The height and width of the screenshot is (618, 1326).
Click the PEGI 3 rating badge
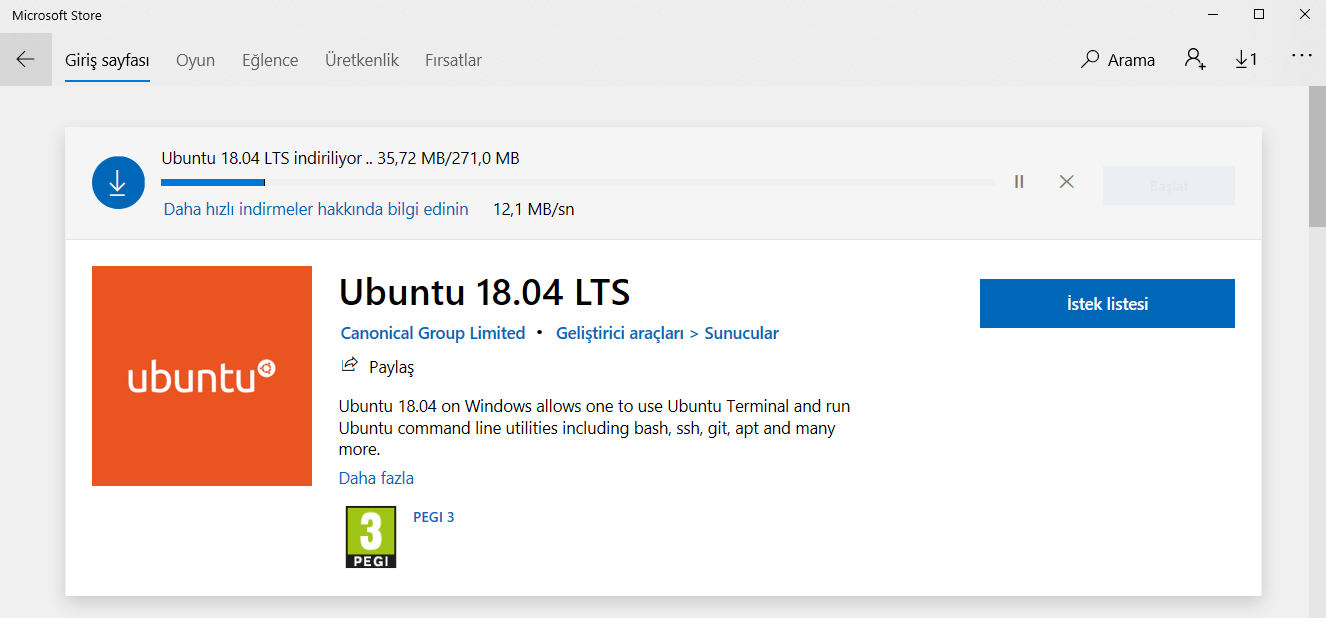click(x=371, y=537)
